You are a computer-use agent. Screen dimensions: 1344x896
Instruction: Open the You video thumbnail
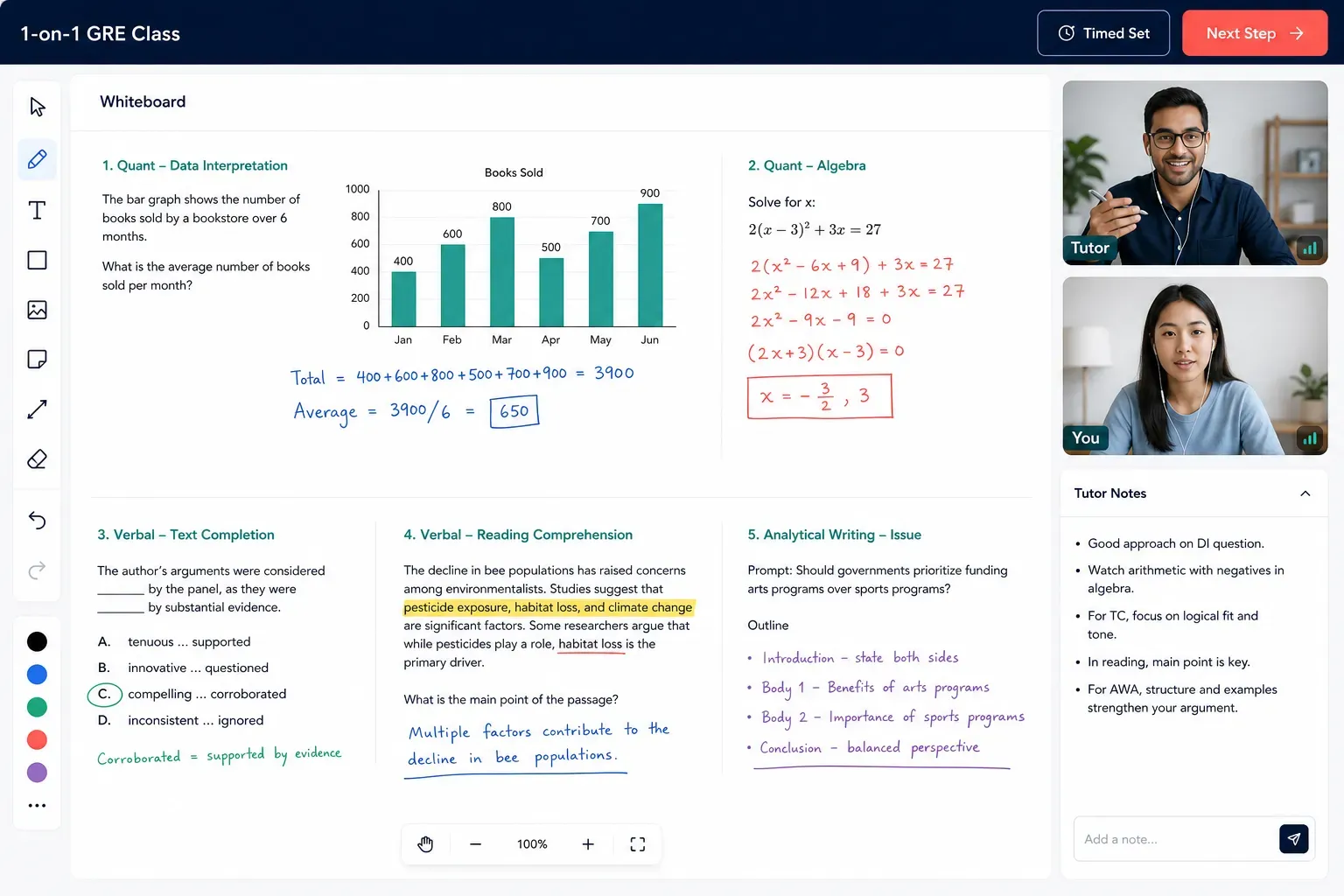[1195, 366]
